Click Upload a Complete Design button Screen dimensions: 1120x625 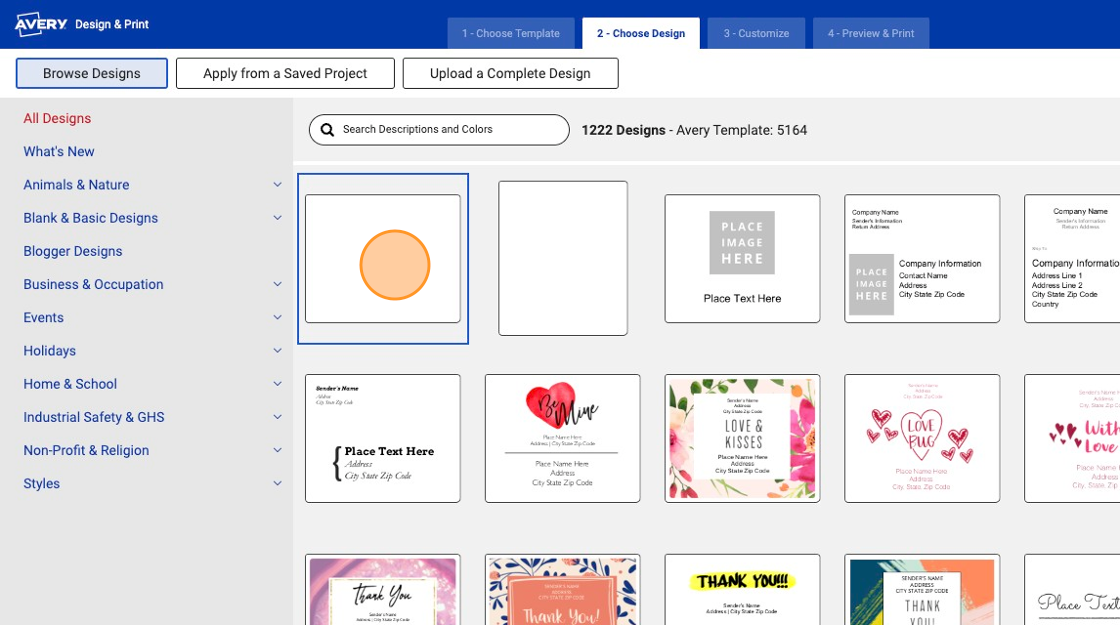[x=510, y=74]
